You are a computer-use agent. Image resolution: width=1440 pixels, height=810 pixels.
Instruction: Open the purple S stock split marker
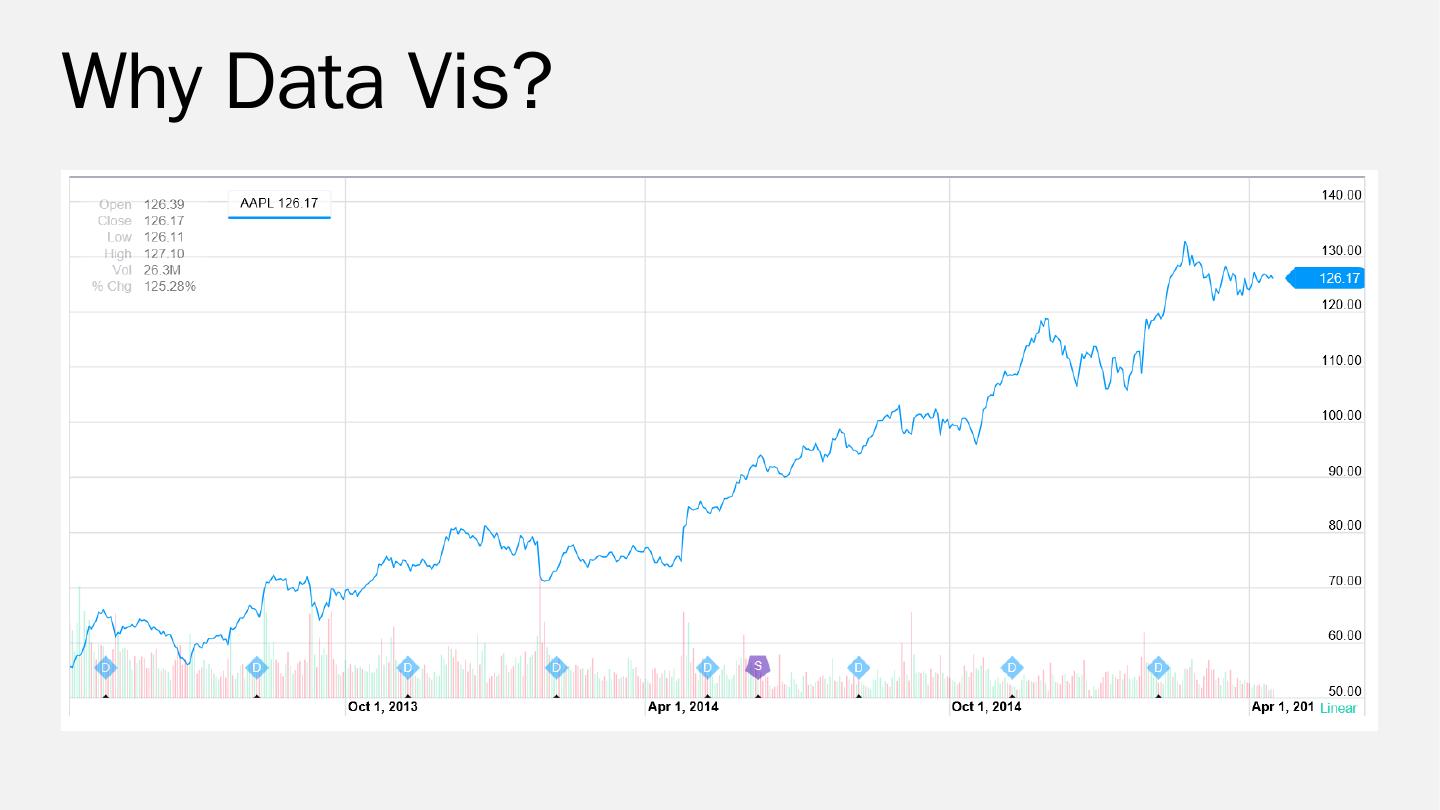tap(758, 666)
